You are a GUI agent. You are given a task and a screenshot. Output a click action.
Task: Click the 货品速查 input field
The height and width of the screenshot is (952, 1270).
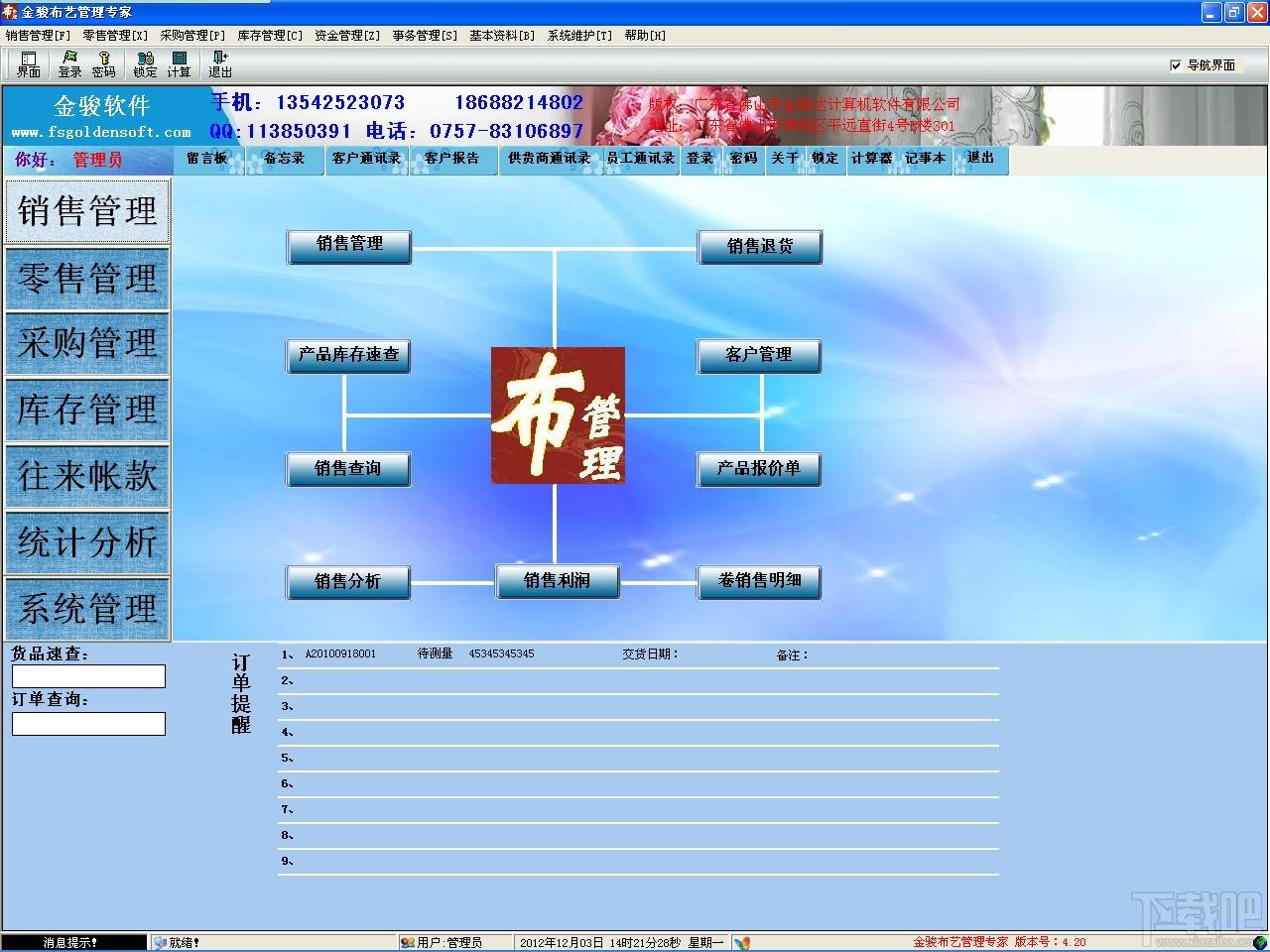[88, 676]
